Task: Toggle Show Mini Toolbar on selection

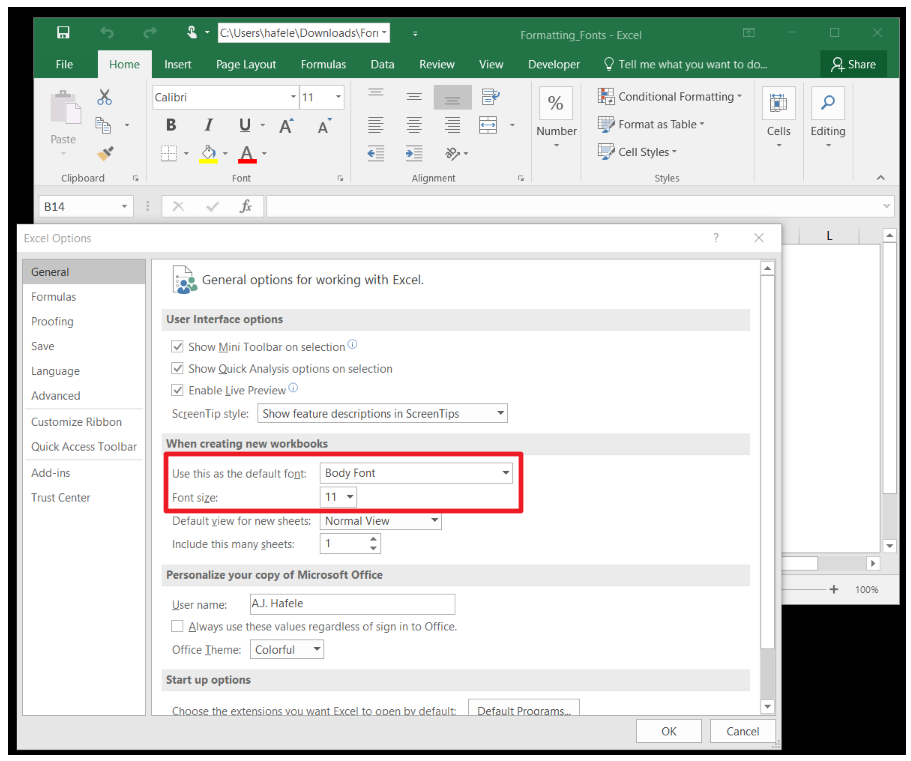Action: click(177, 347)
